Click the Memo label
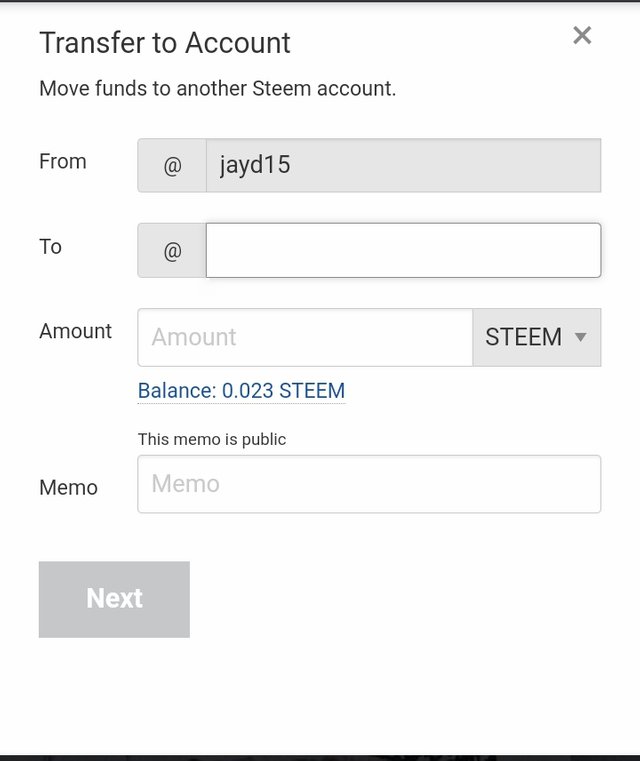 69,487
